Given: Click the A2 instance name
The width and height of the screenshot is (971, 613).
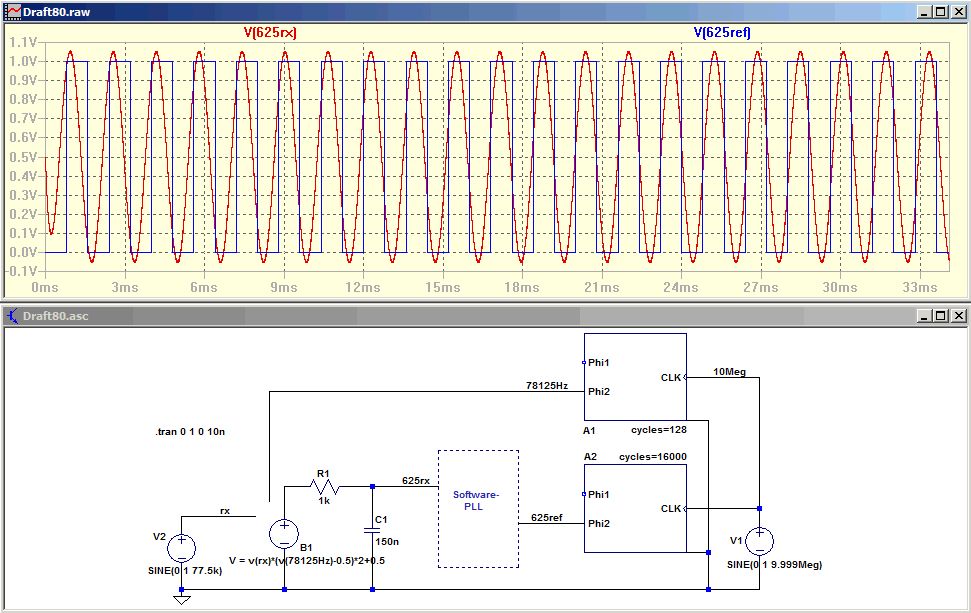Looking at the screenshot, I should pyautogui.click(x=590, y=456).
